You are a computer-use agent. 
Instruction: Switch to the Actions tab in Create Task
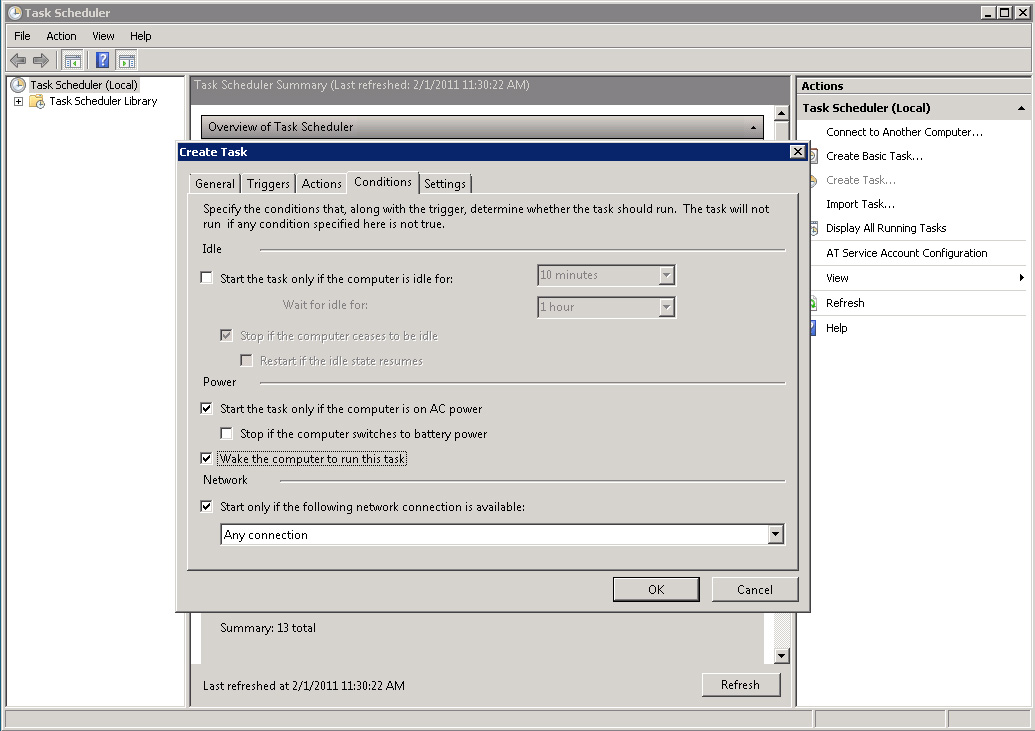tap(321, 184)
